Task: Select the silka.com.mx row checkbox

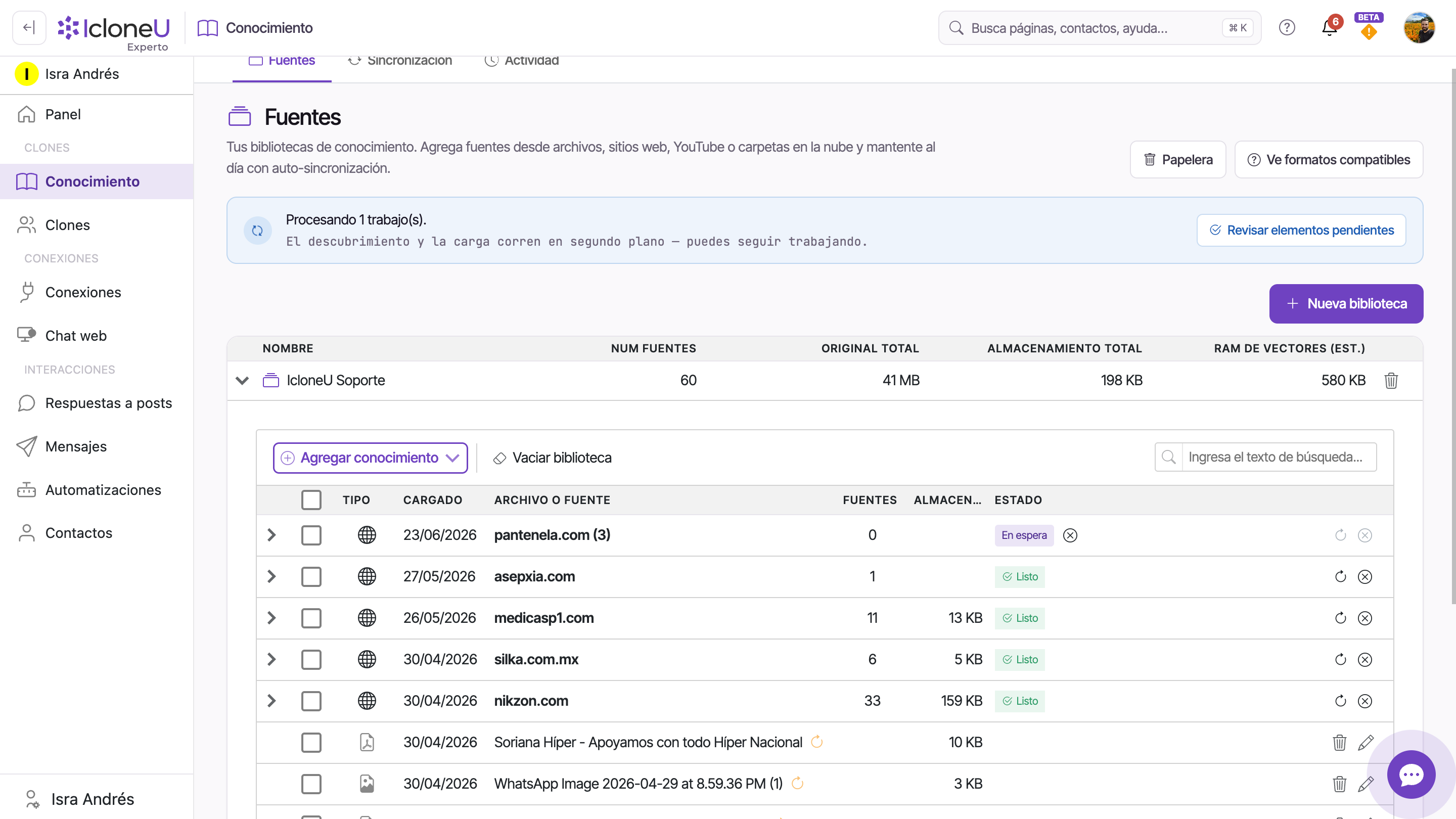Action: (311, 660)
